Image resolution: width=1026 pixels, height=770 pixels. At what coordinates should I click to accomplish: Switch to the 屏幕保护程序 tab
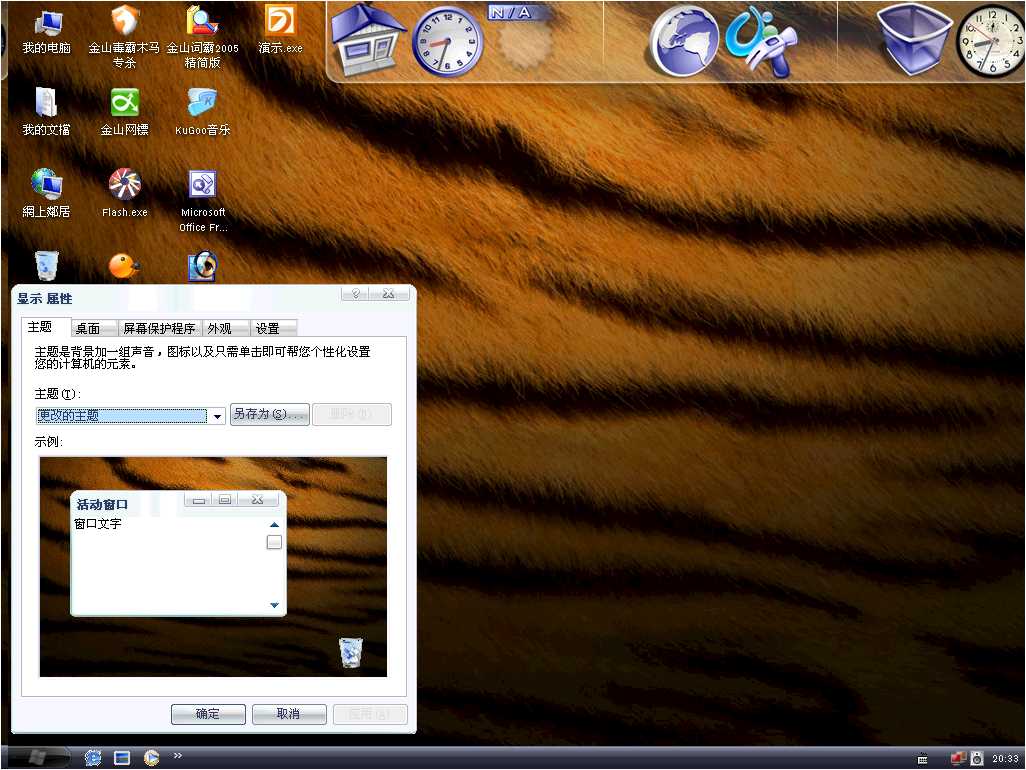point(159,328)
